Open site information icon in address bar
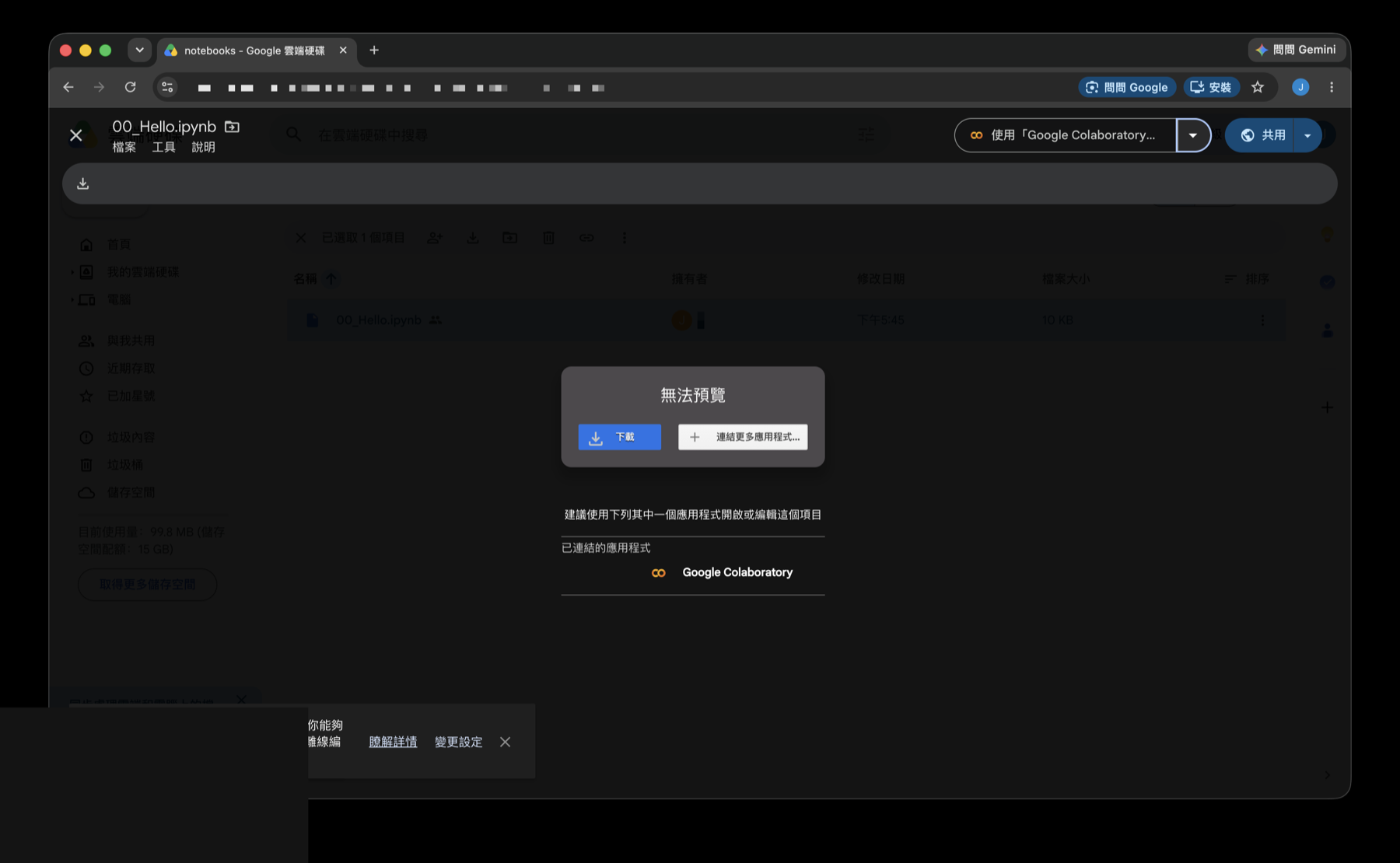This screenshot has width=1400, height=863. coord(167,87)
